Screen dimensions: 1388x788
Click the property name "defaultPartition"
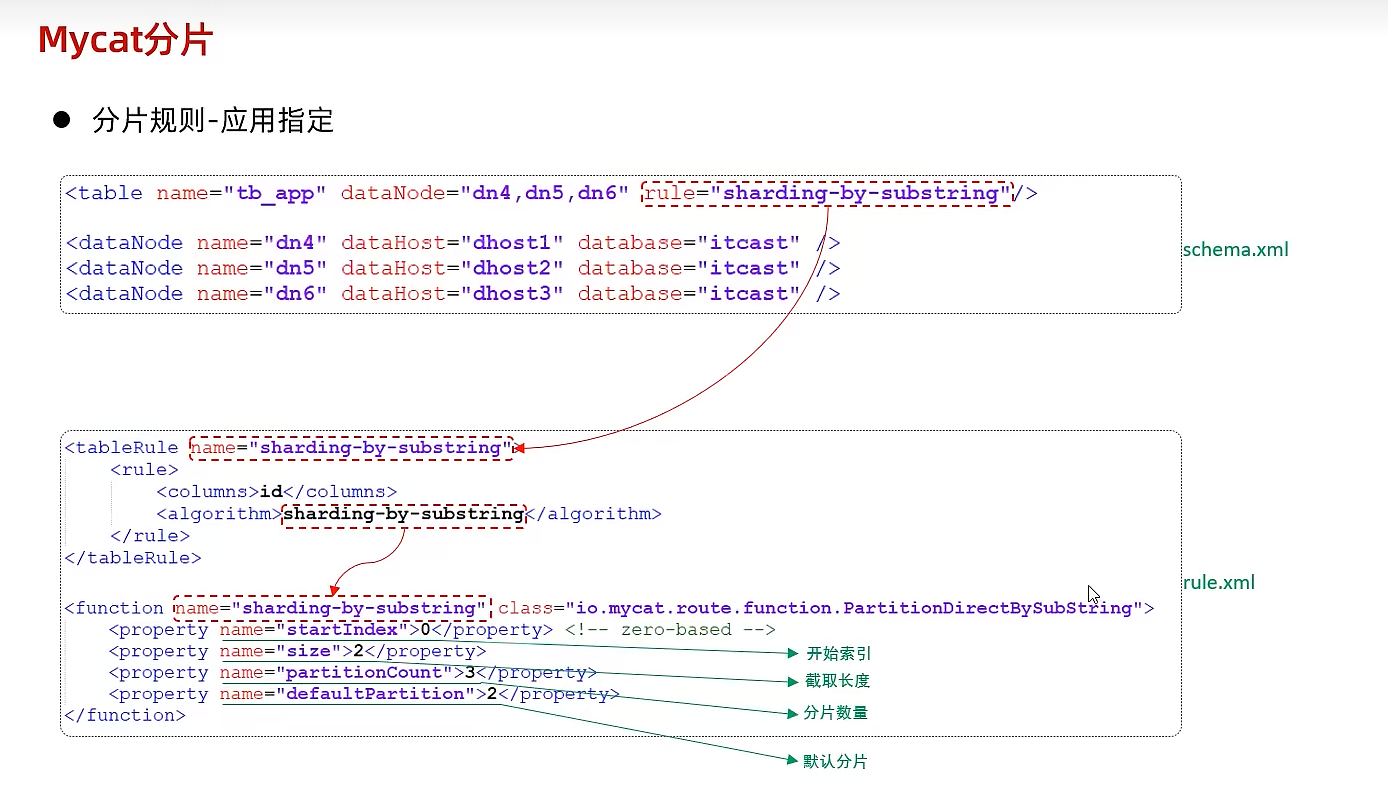[x=376, y=694]
